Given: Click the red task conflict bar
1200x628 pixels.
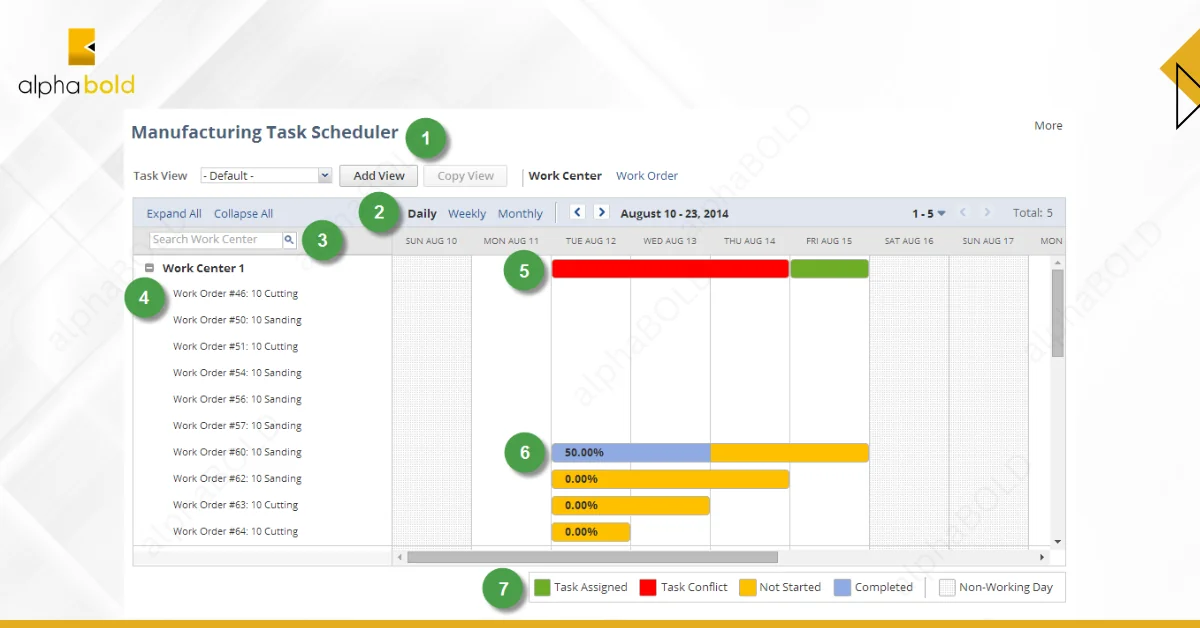Looking at the screenshot, I should [x=670, y=268].
